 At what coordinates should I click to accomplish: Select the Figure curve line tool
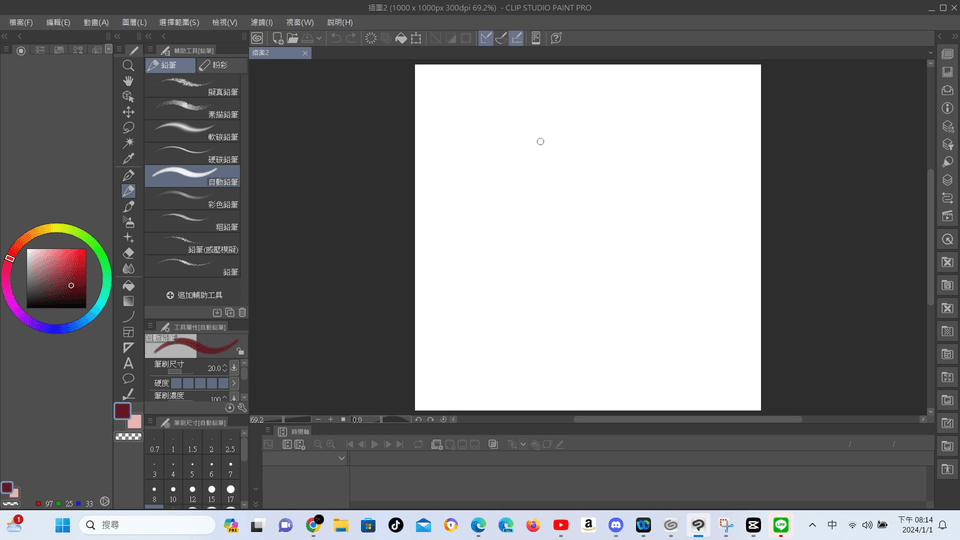click(x=128, y=317)
